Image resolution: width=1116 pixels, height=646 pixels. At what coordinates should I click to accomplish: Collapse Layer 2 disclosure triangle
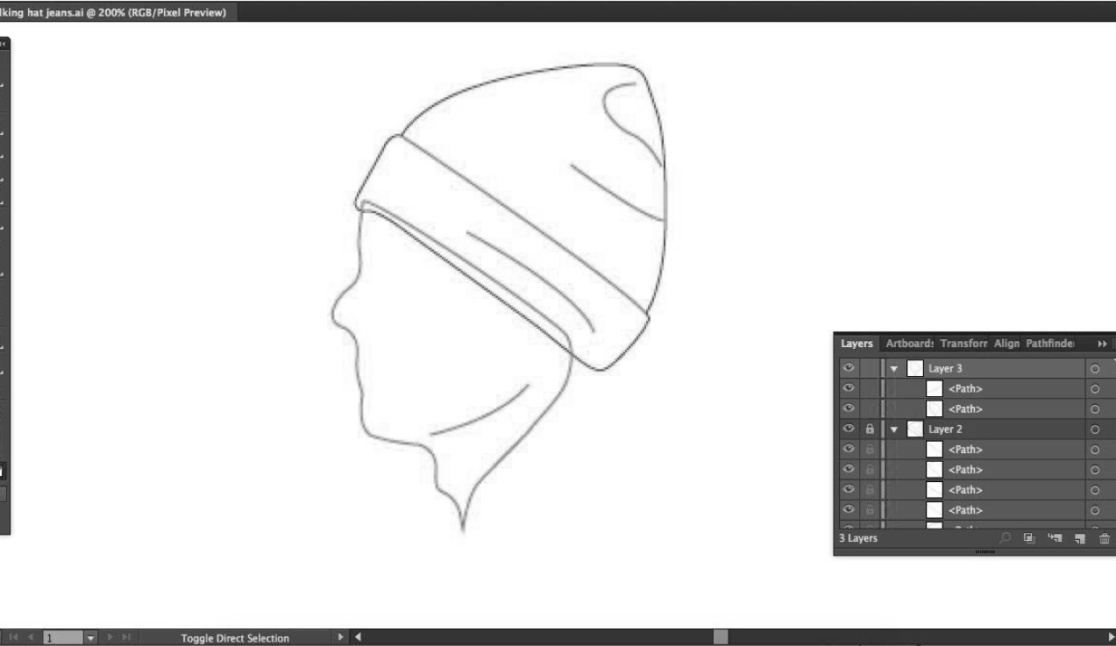coord(895,429)
